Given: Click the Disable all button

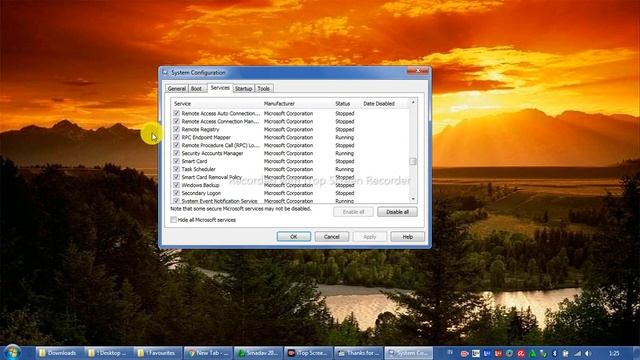Looking at the screenshot, I should (x=397, y=212).
